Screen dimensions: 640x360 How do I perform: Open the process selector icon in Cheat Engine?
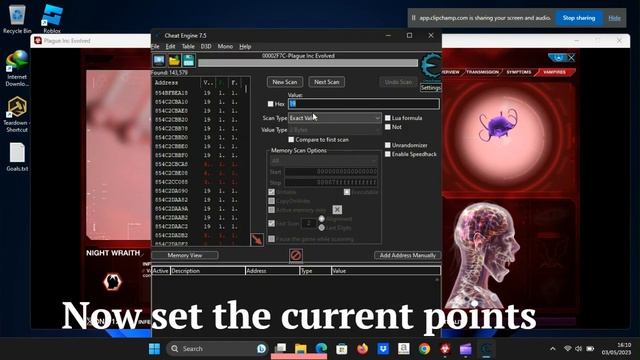point(159,60)
